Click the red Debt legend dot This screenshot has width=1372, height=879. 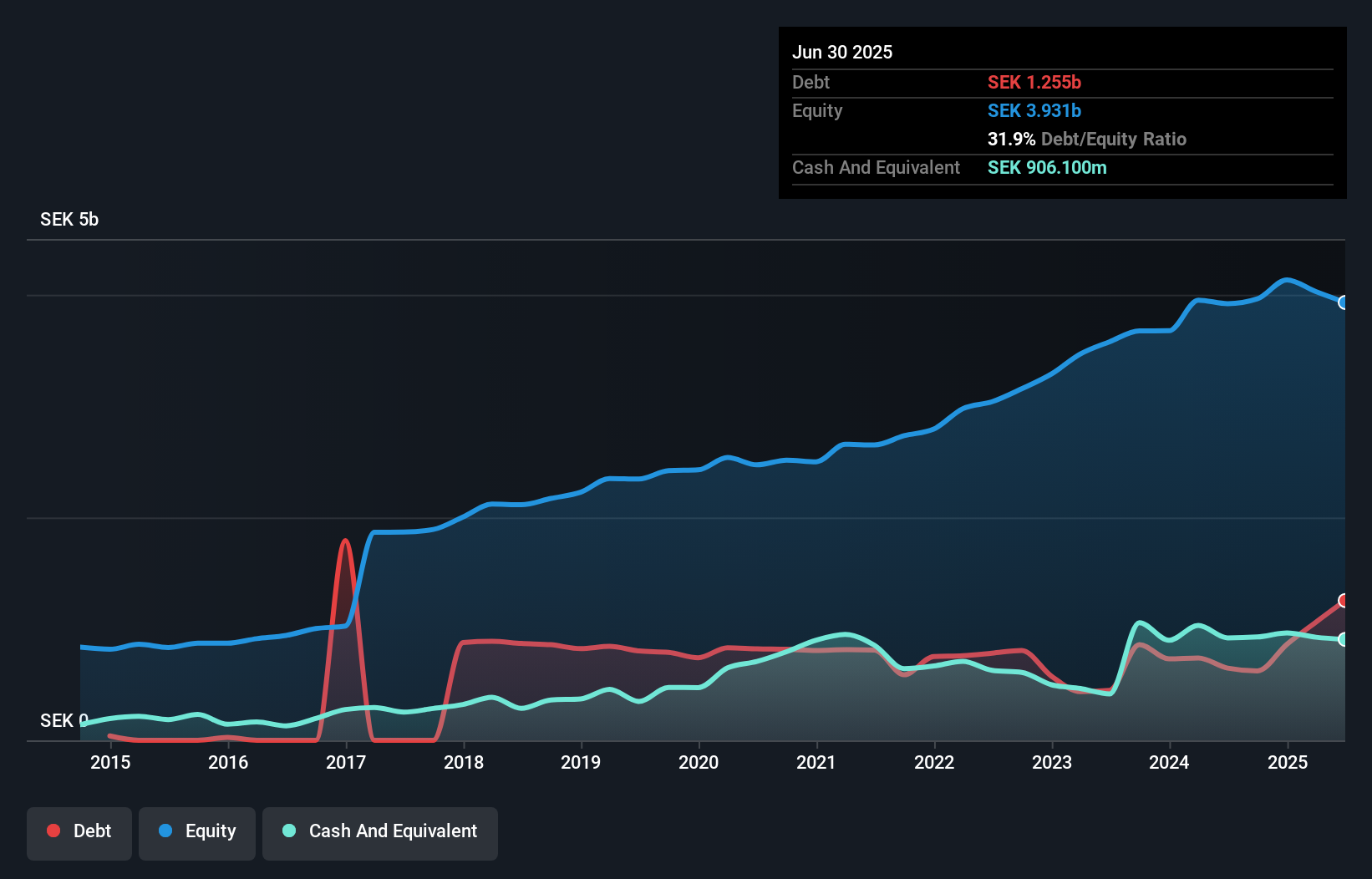point(53,831)
